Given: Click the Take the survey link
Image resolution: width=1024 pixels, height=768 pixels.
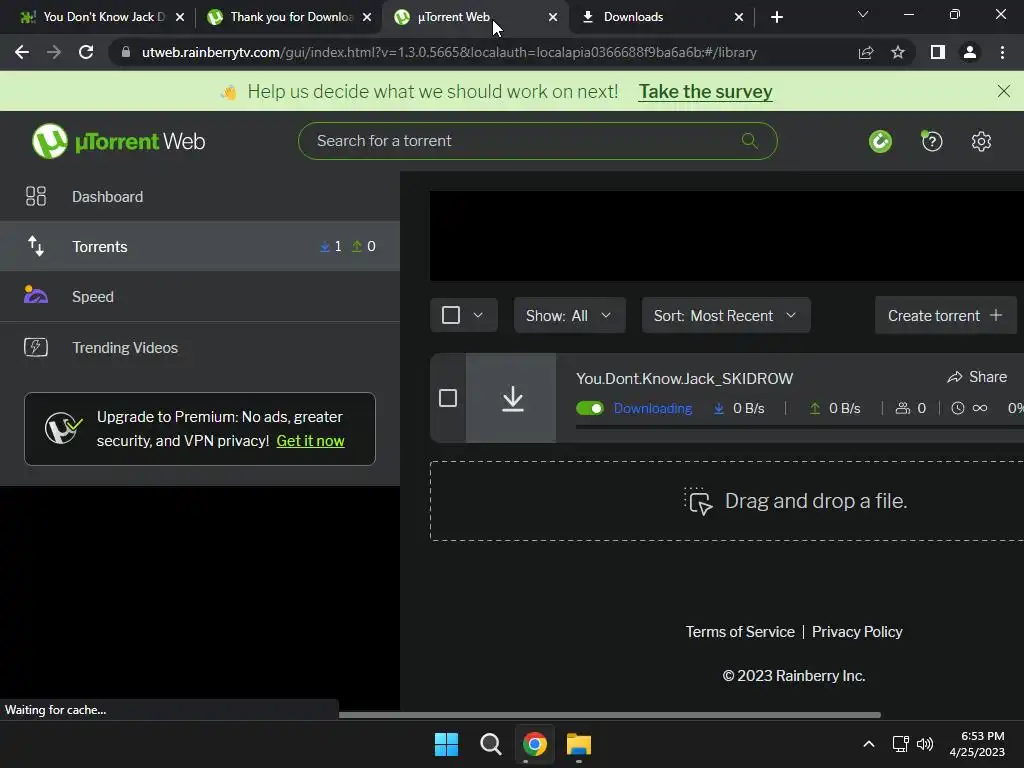Looking at the screenshot, I should point(705,91).
